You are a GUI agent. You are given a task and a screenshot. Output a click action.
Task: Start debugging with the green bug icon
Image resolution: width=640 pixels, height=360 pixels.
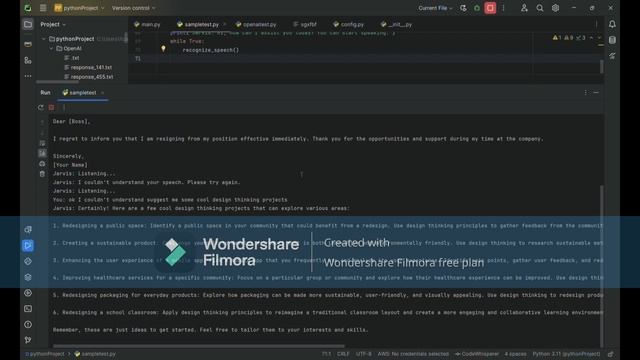coord(477,8)
